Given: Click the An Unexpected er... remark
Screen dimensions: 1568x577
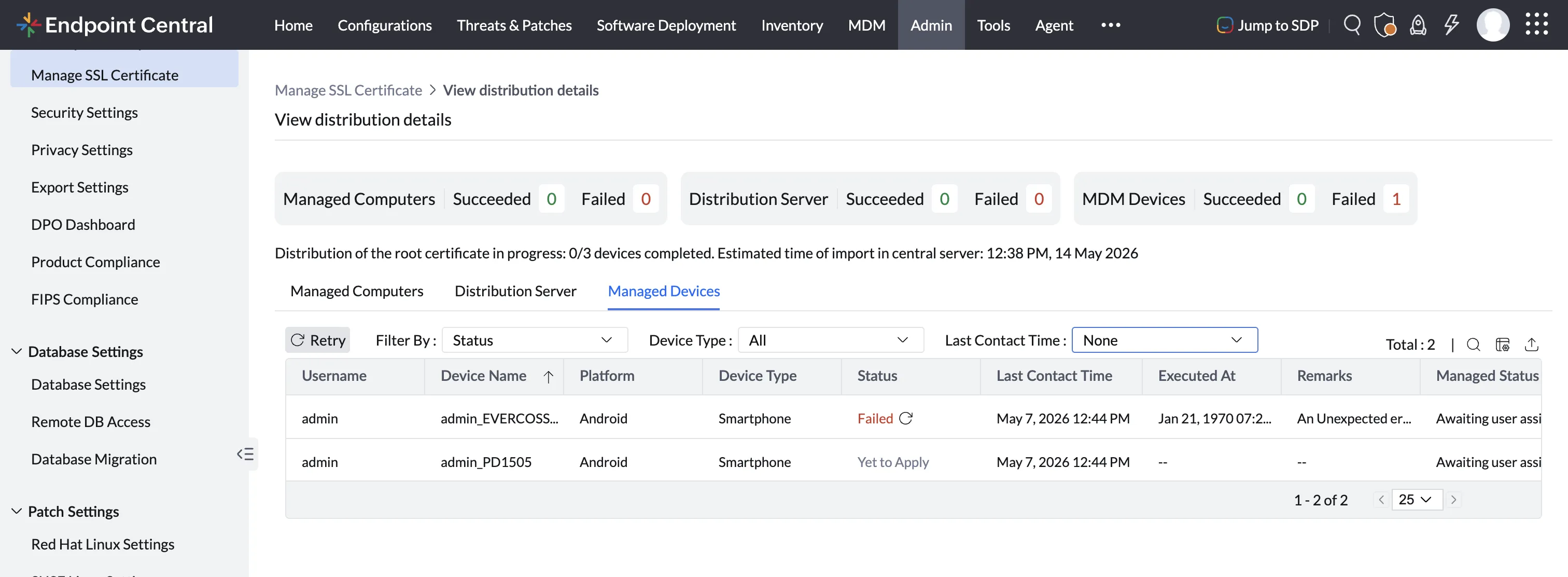Looking at the screenshot, I should 1354,419.
